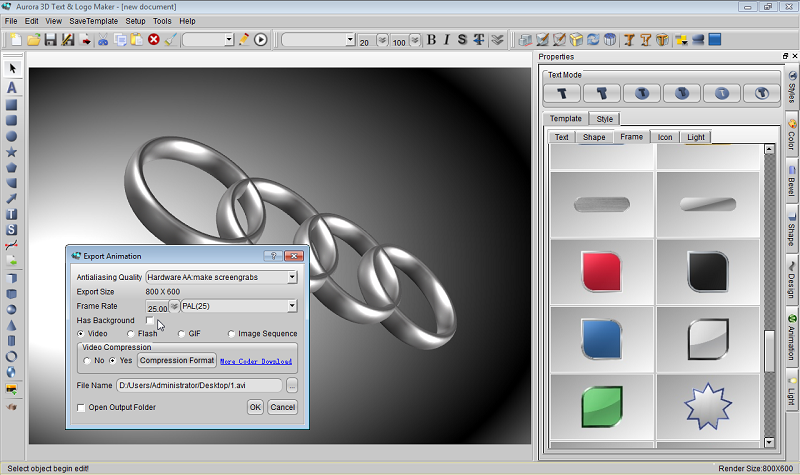Open the Tools menu
The height and width of the screenshot is (475, 800).
[x=162, y=21]
